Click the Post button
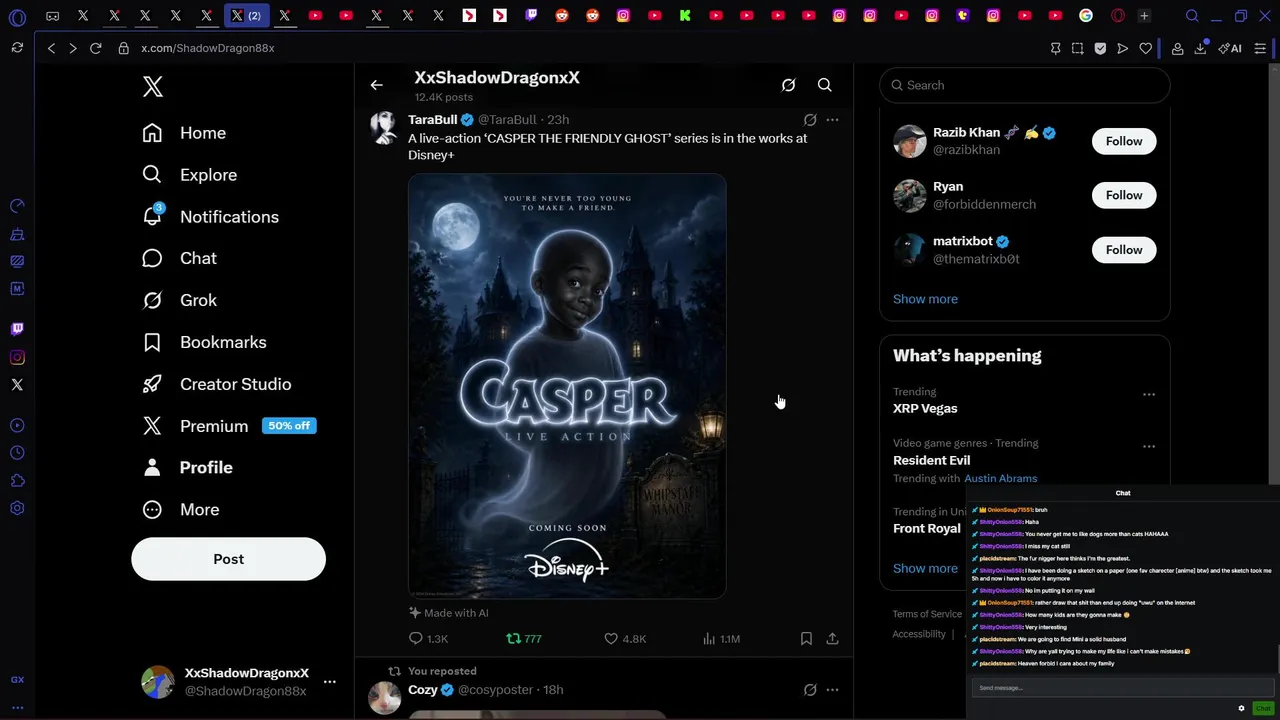 [x=228, y=559]
